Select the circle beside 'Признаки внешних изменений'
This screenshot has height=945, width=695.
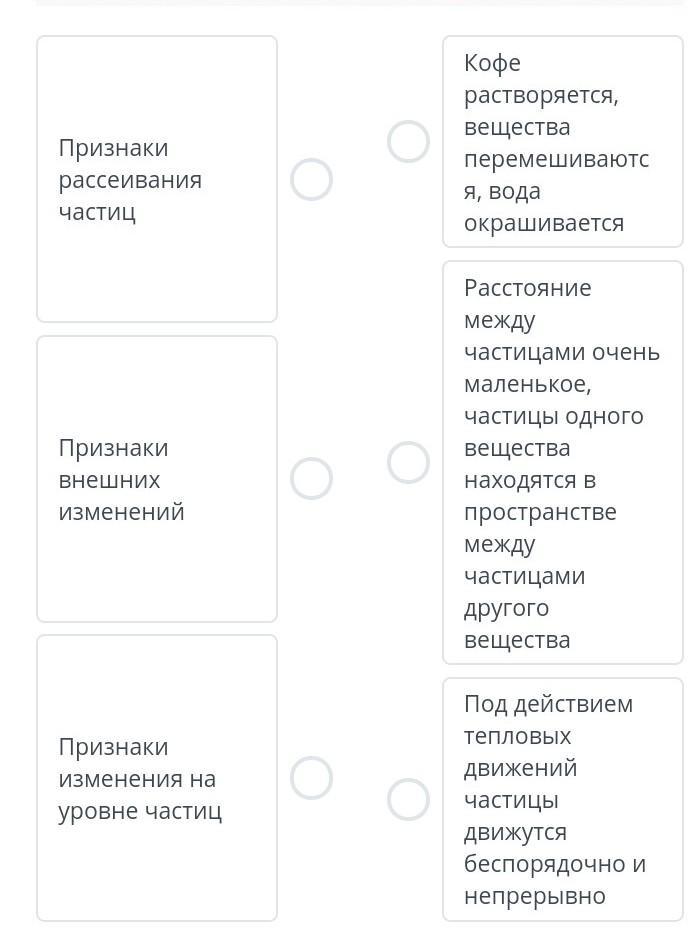[x=311, y=479]
